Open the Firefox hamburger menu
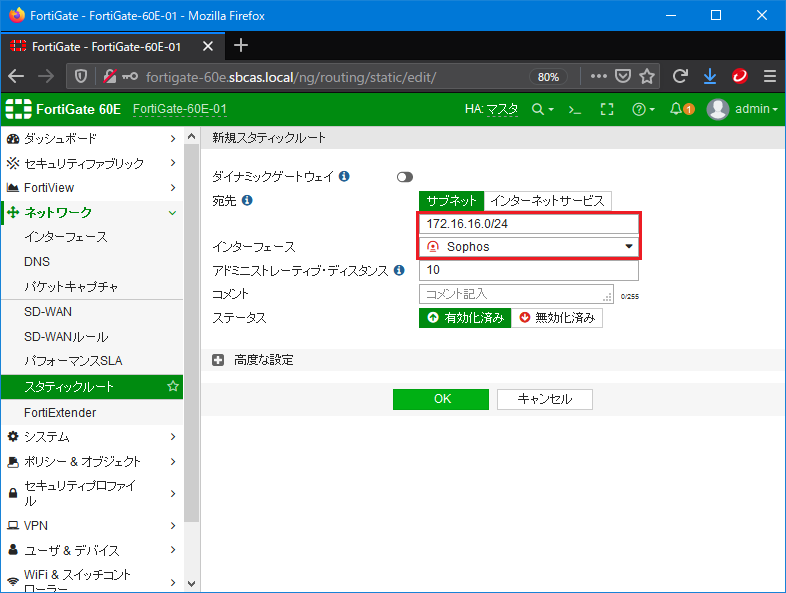The image size is (786, 593). [770, 76]
